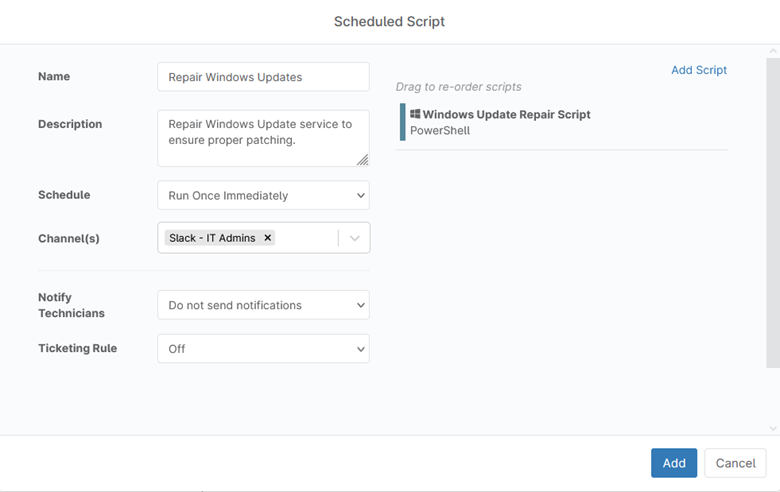
Task: Open the Notify Technicians dropdown
Action: click(263, 305)
